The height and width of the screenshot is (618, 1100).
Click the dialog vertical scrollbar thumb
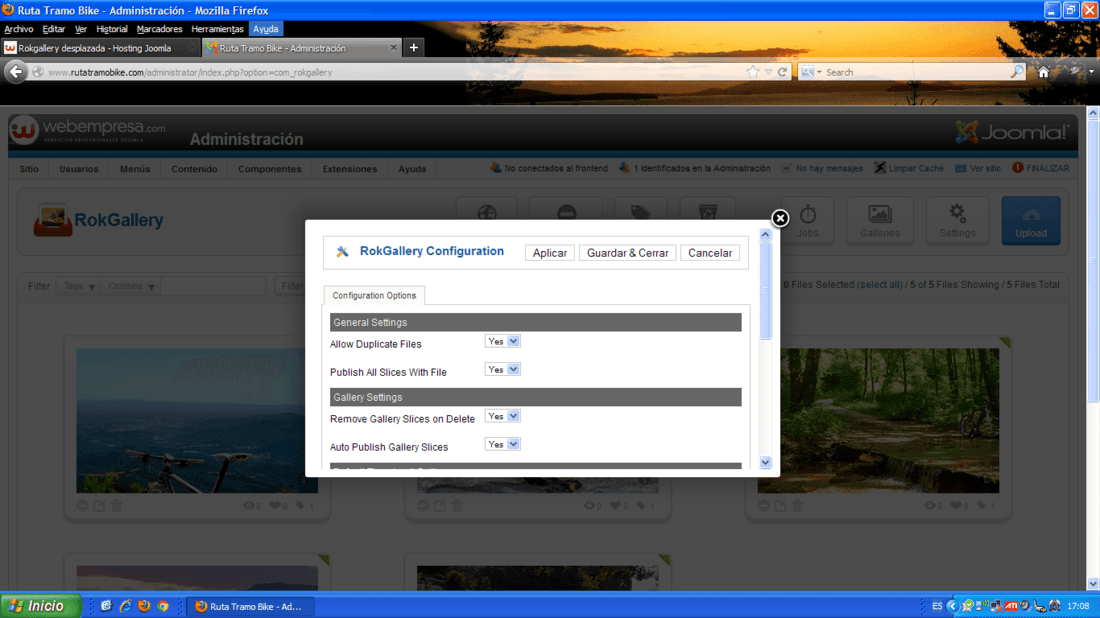click(x=765, y=290)
